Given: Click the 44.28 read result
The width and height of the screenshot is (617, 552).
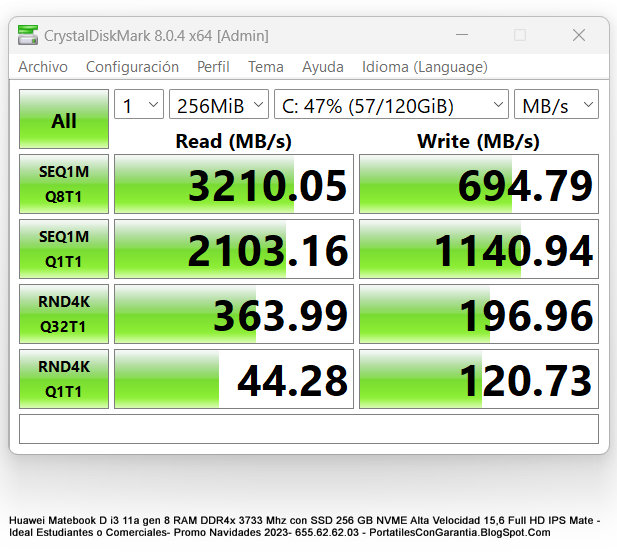Looking at the screenshot, I should pos(234,378).
